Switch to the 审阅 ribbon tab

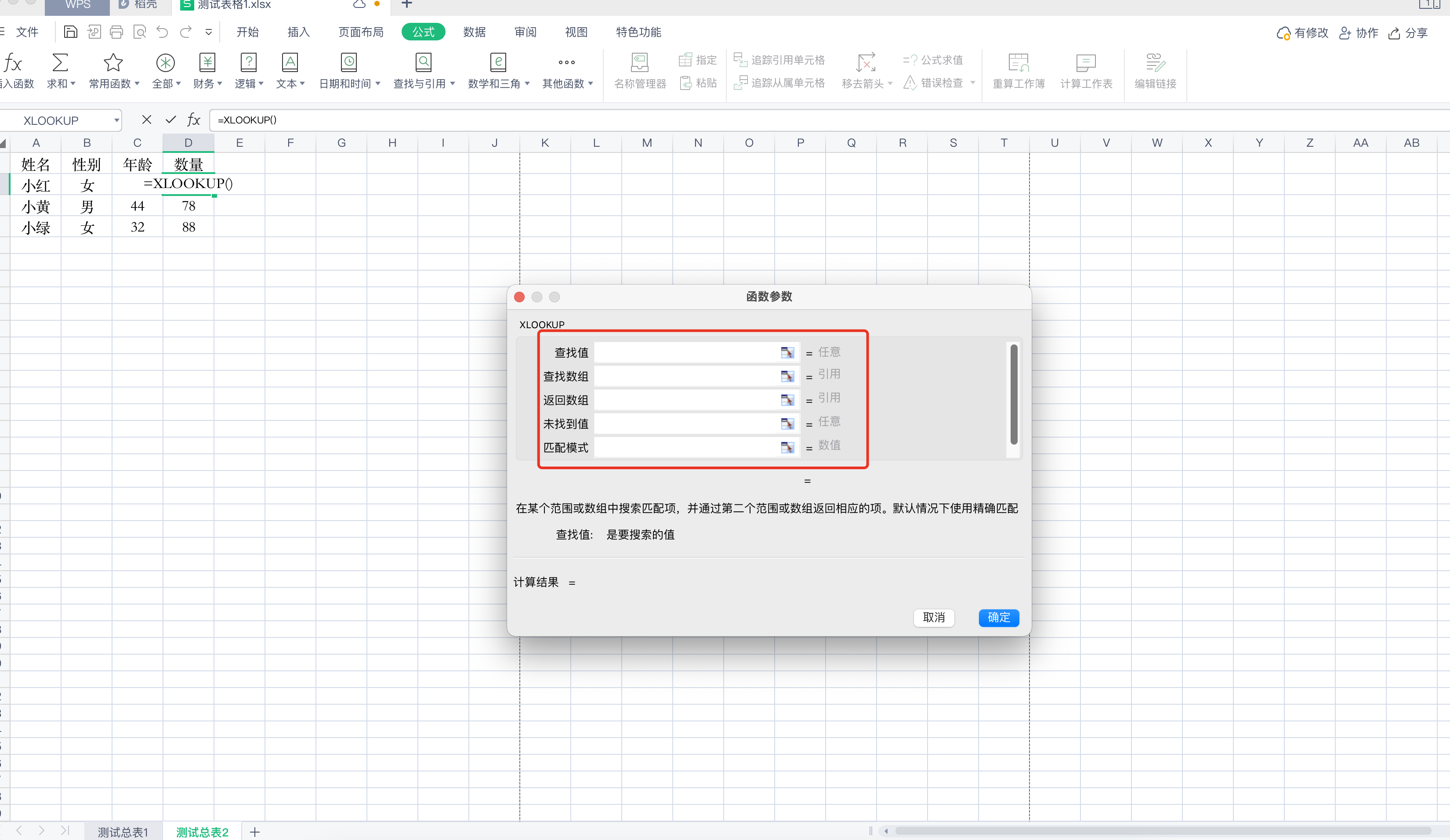click(x=526, y=32)
